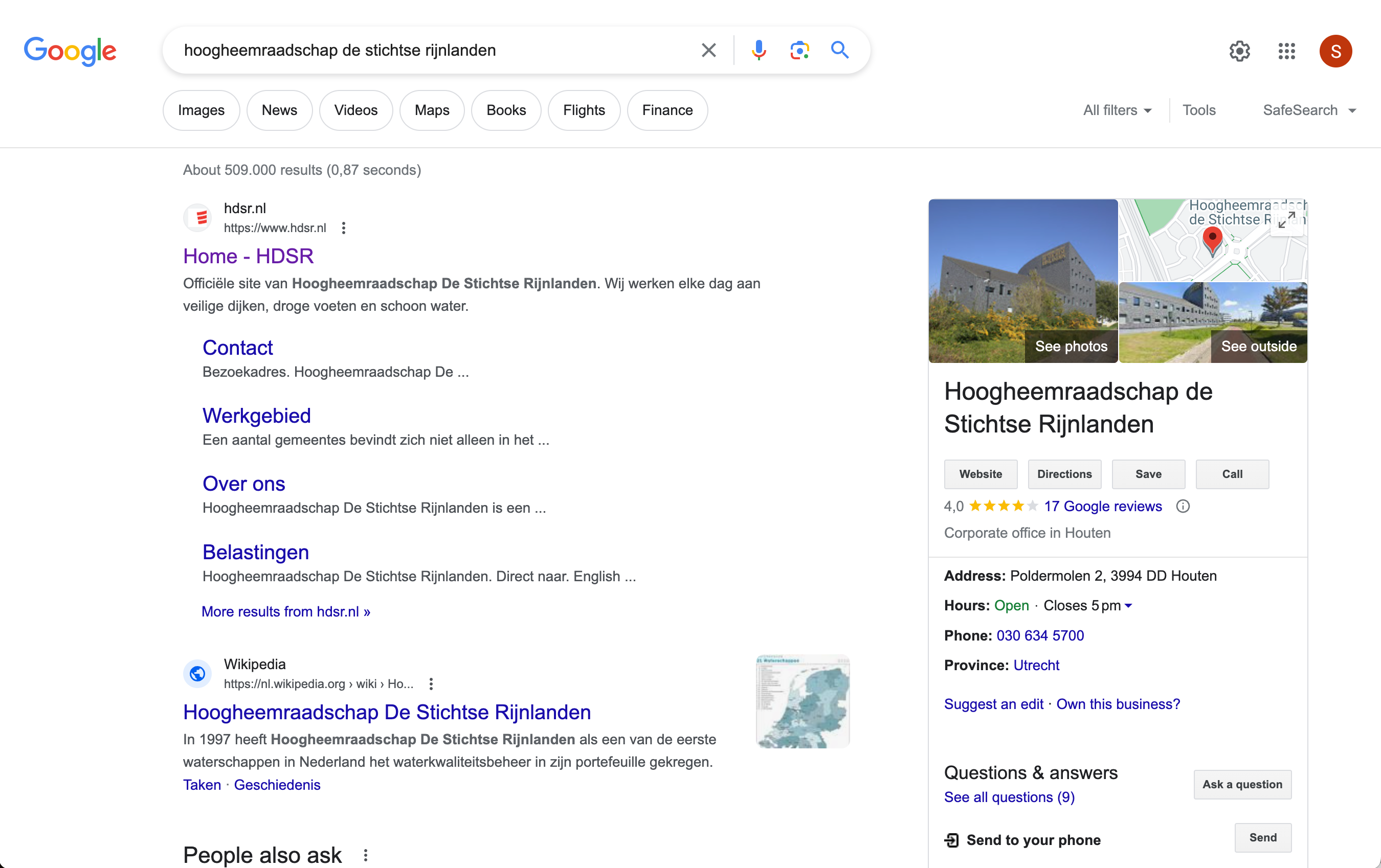Expand the All filters dropdown
Screen dimensions: 1381x868
coord(1117,110)
